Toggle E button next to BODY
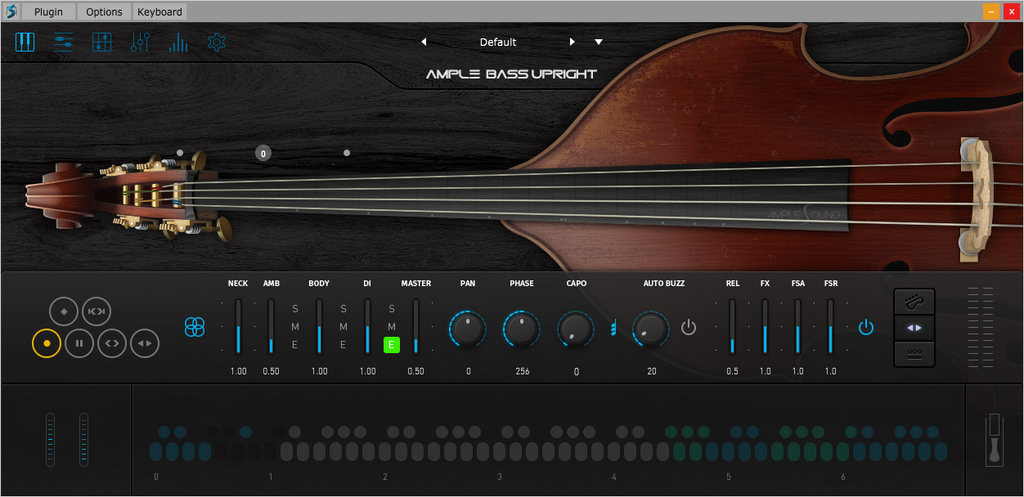The image size is (1024, 497). [344, 345]
